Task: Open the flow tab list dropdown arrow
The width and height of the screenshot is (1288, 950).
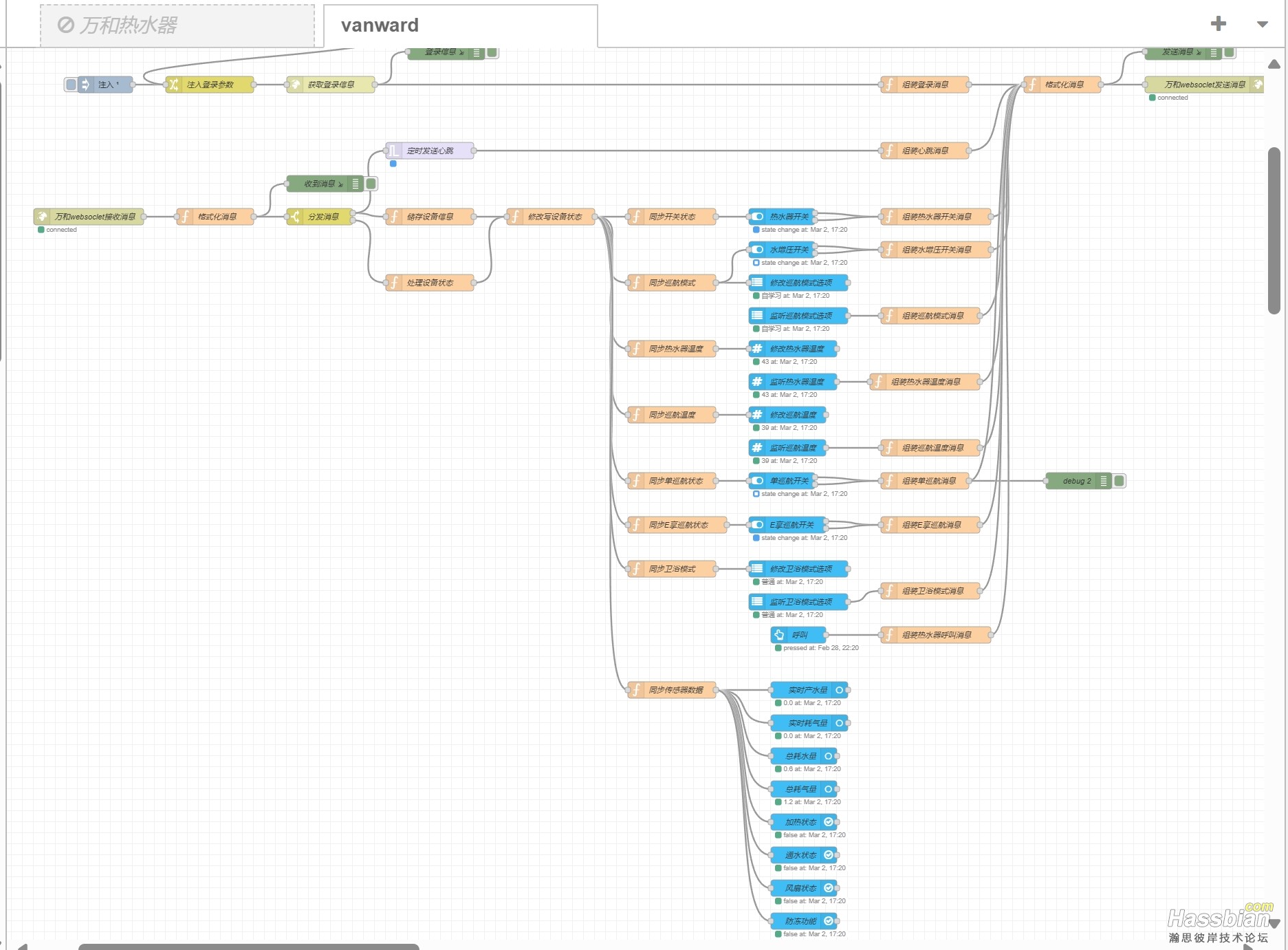Action: [1263, 24]
